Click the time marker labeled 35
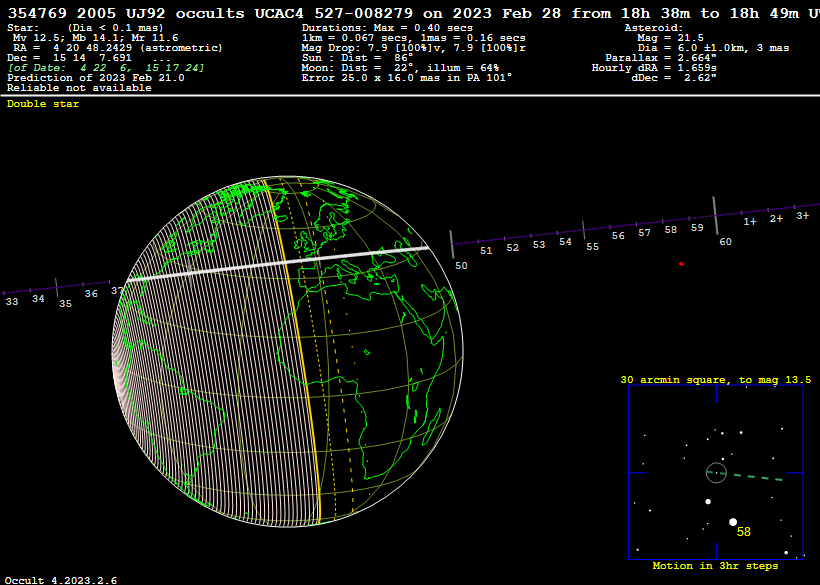The height and width of the screenshot is (585, 820). (x=65, y=304)
